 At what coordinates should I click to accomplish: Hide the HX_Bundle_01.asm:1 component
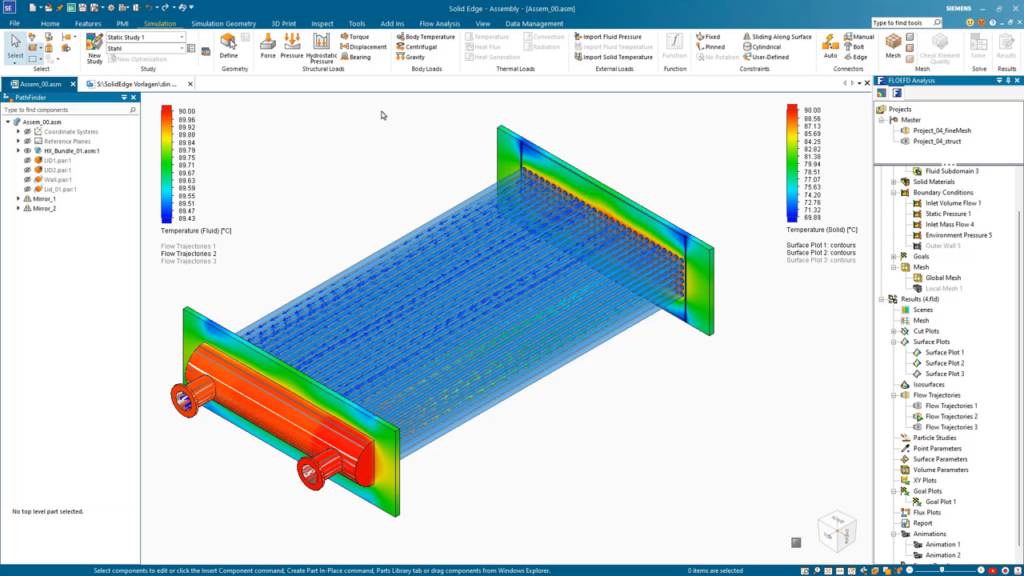27,151
